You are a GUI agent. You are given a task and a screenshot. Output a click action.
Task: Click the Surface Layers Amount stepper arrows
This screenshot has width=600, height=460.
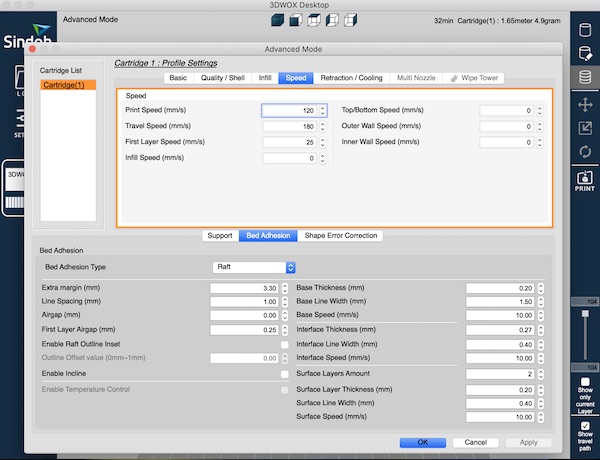[x=541, y=374]
